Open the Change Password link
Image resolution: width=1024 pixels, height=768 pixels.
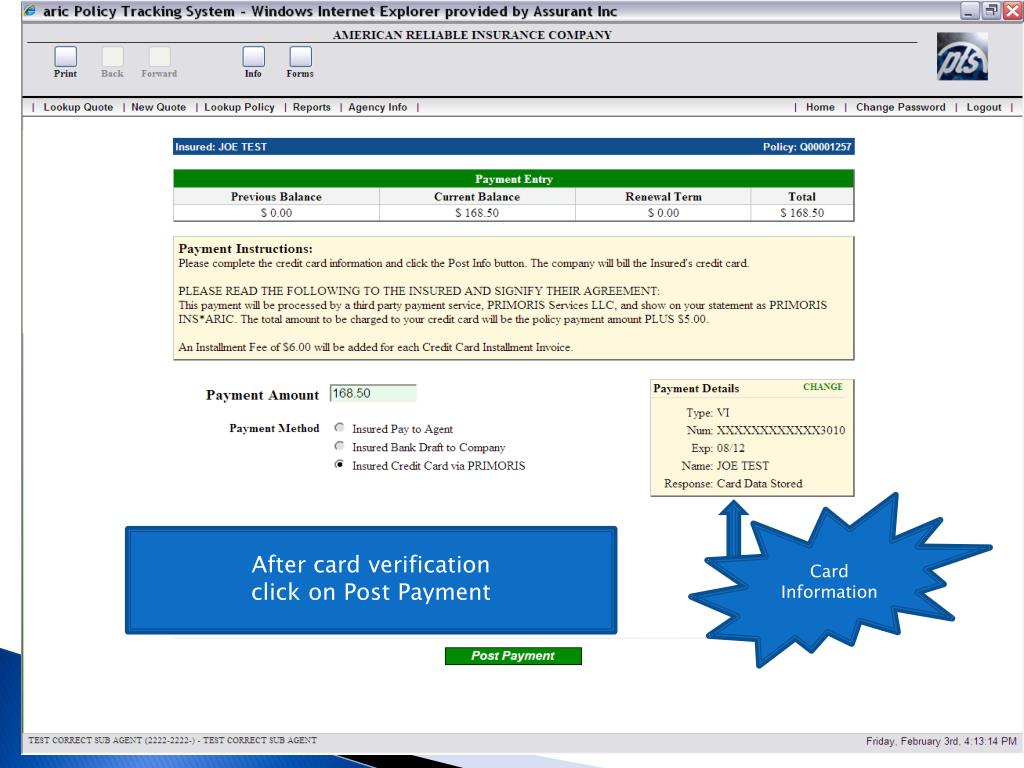coord(901,107)
